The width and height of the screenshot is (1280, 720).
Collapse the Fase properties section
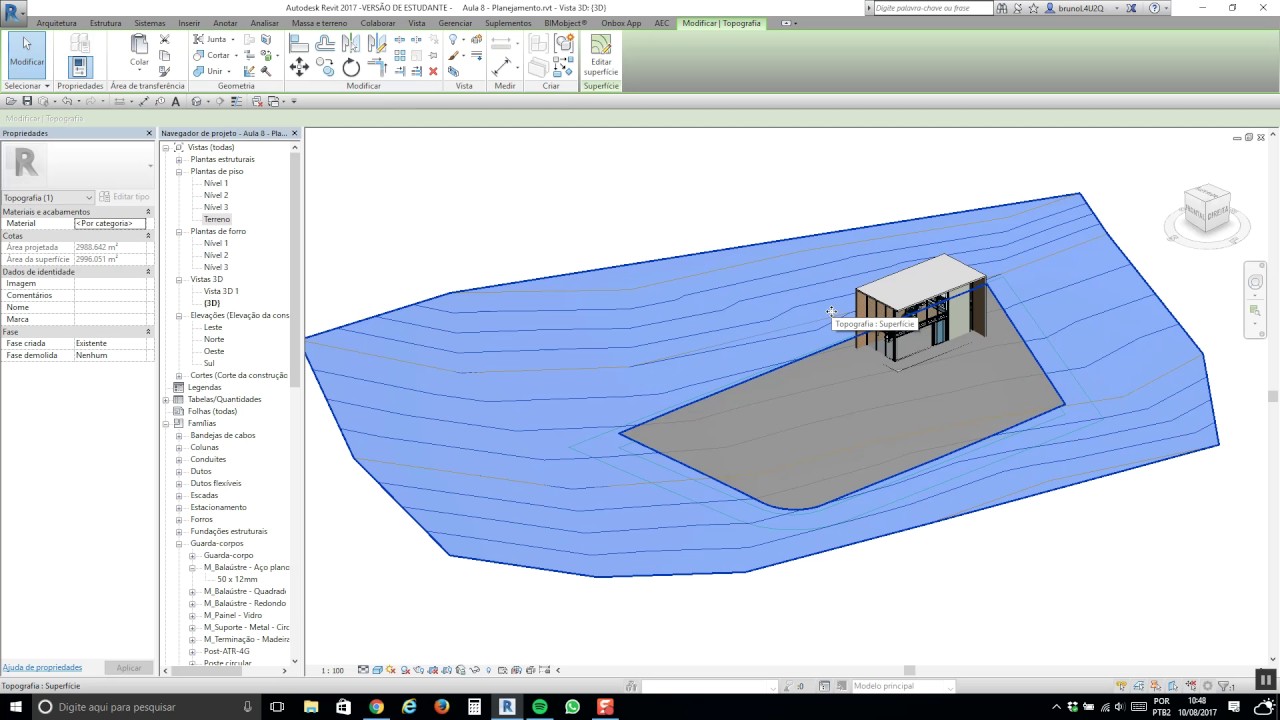148,332
